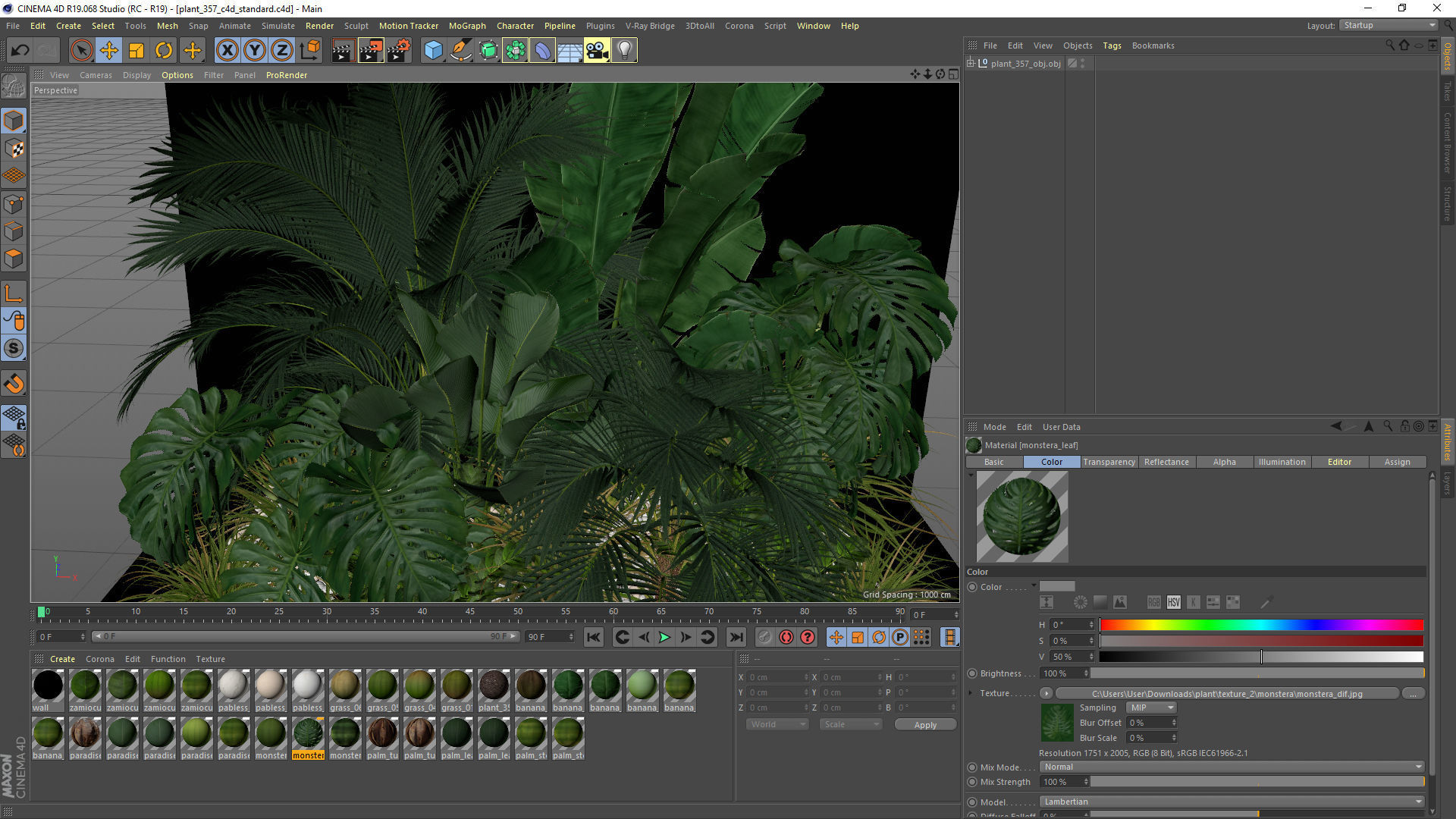
Task: Render to Picture Viewer
Action: click(371, 51)
